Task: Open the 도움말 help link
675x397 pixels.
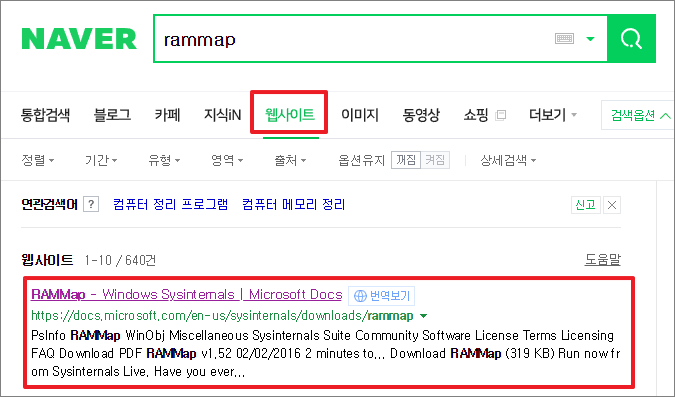Action: tap(602, 260)
